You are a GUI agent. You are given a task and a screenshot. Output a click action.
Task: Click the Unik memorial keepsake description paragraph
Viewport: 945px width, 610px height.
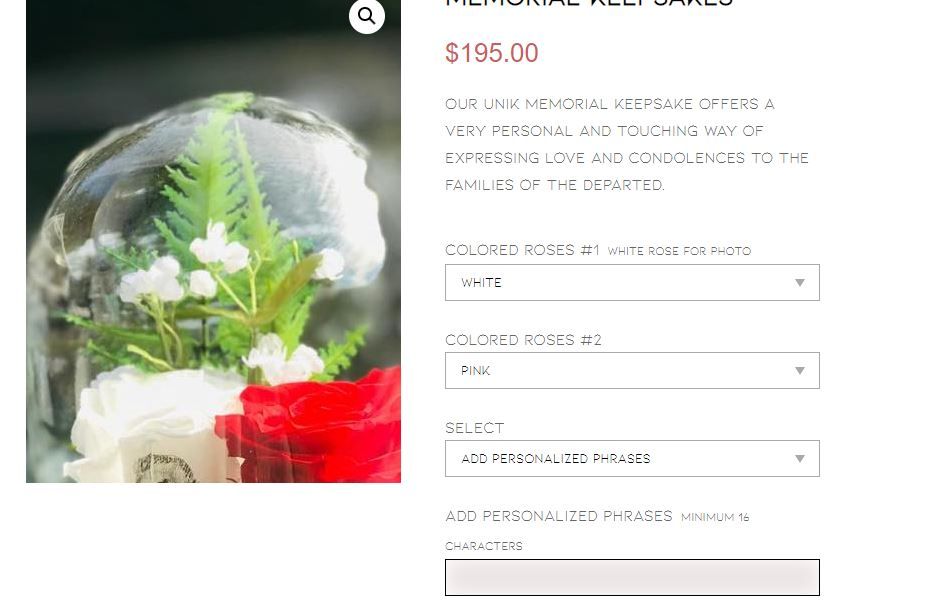click(627, 144)
